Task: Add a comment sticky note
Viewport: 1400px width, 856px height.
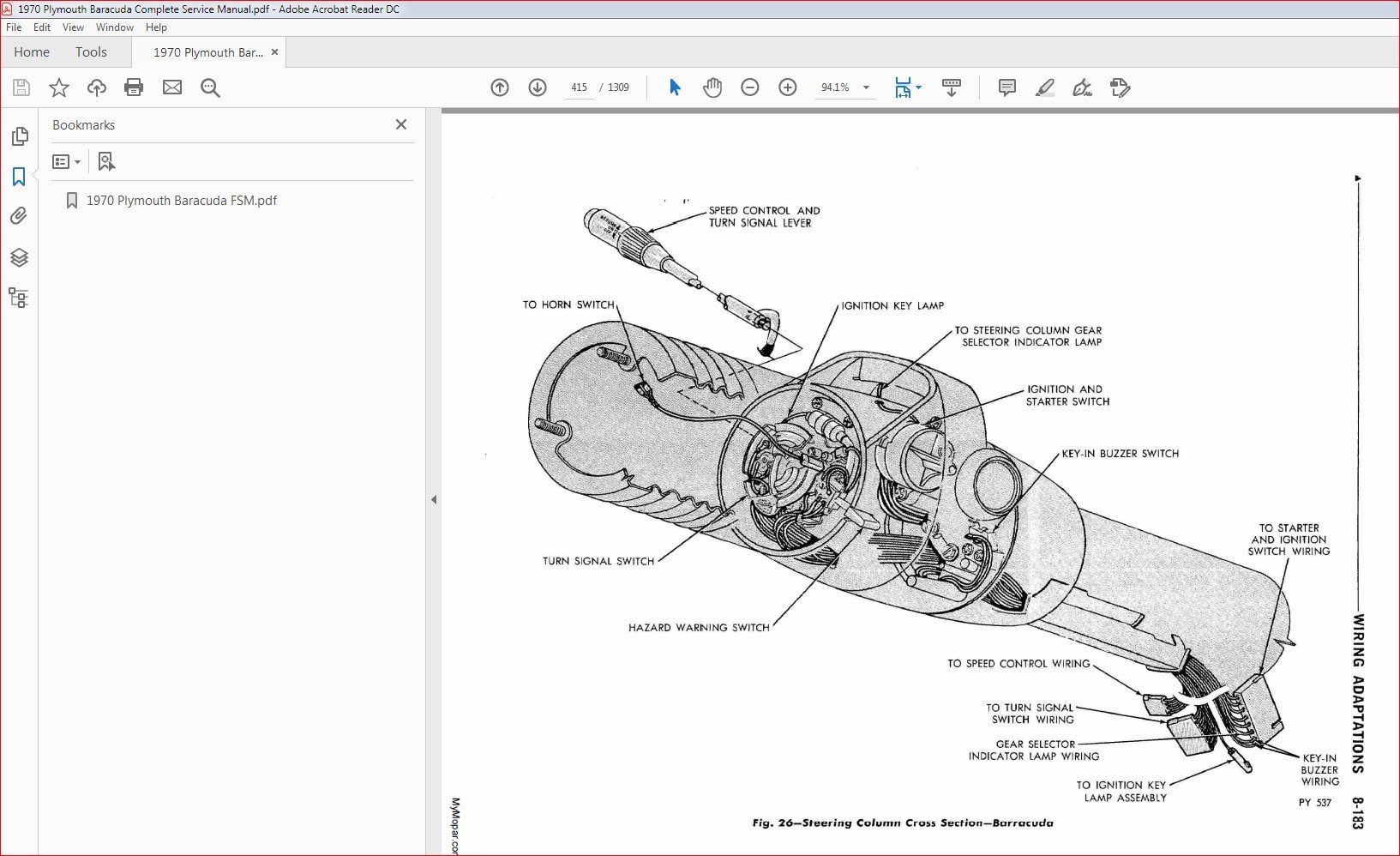Action: click(x=1007, y=87)
